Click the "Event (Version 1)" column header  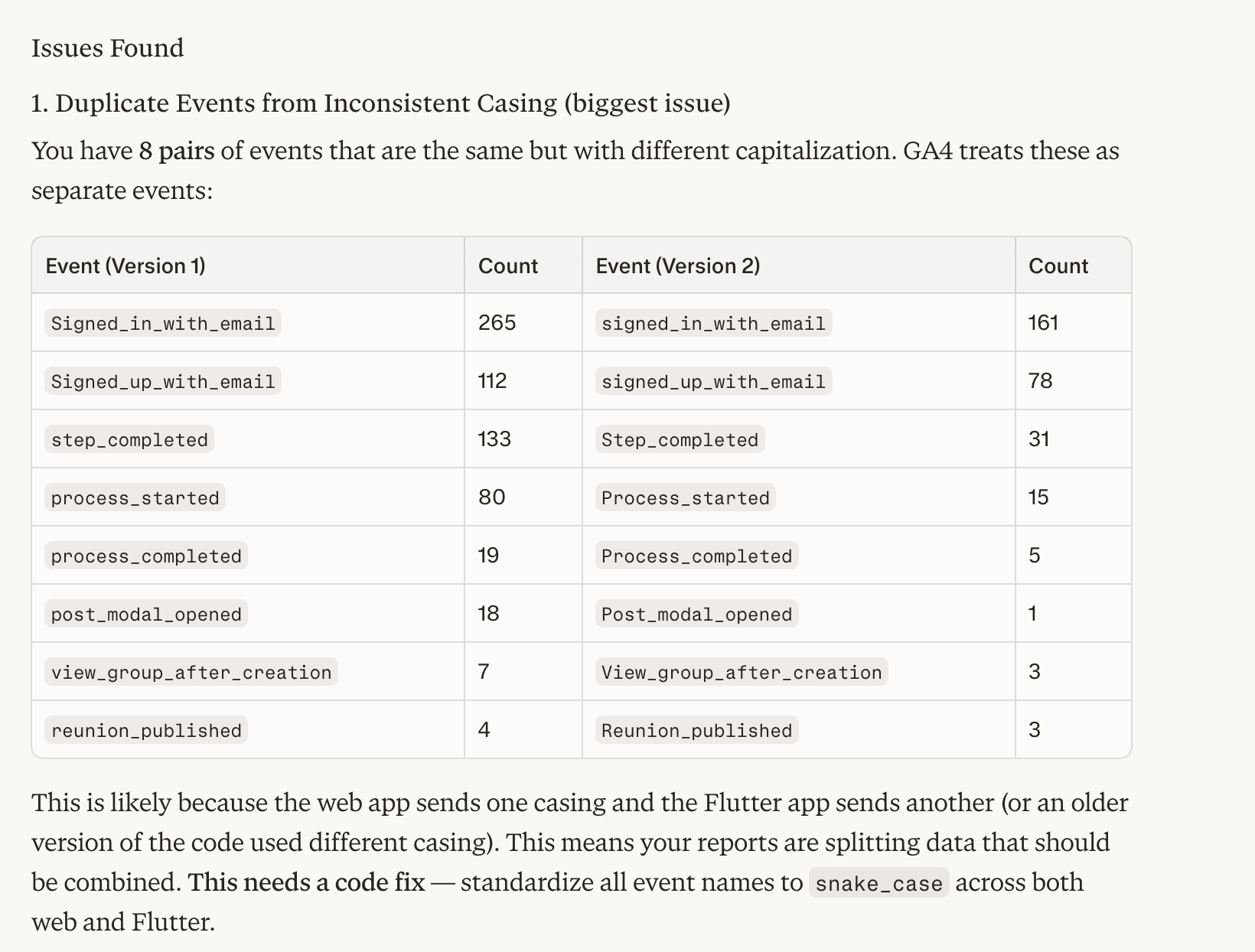click(x=125, y=266)
